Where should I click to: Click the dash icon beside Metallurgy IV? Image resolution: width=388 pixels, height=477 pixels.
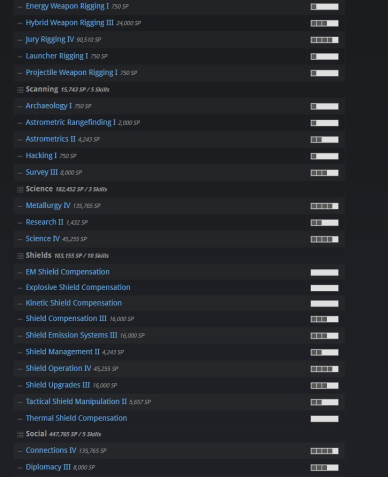click(x=20, y=206)
